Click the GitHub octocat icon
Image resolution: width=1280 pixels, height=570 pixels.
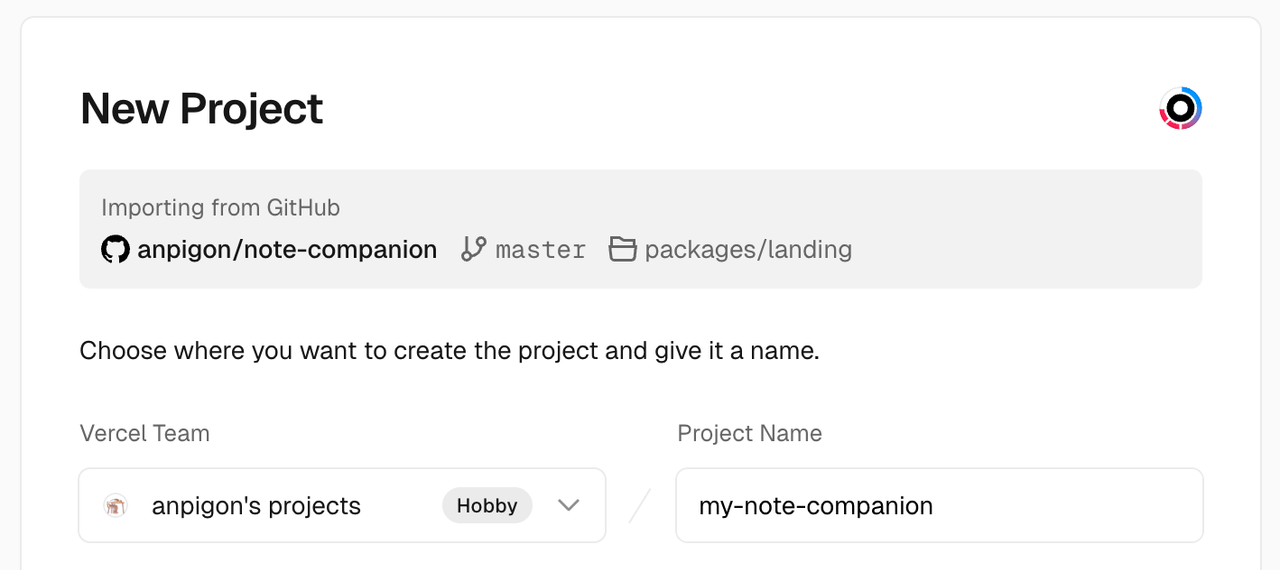tap(115, 249)
